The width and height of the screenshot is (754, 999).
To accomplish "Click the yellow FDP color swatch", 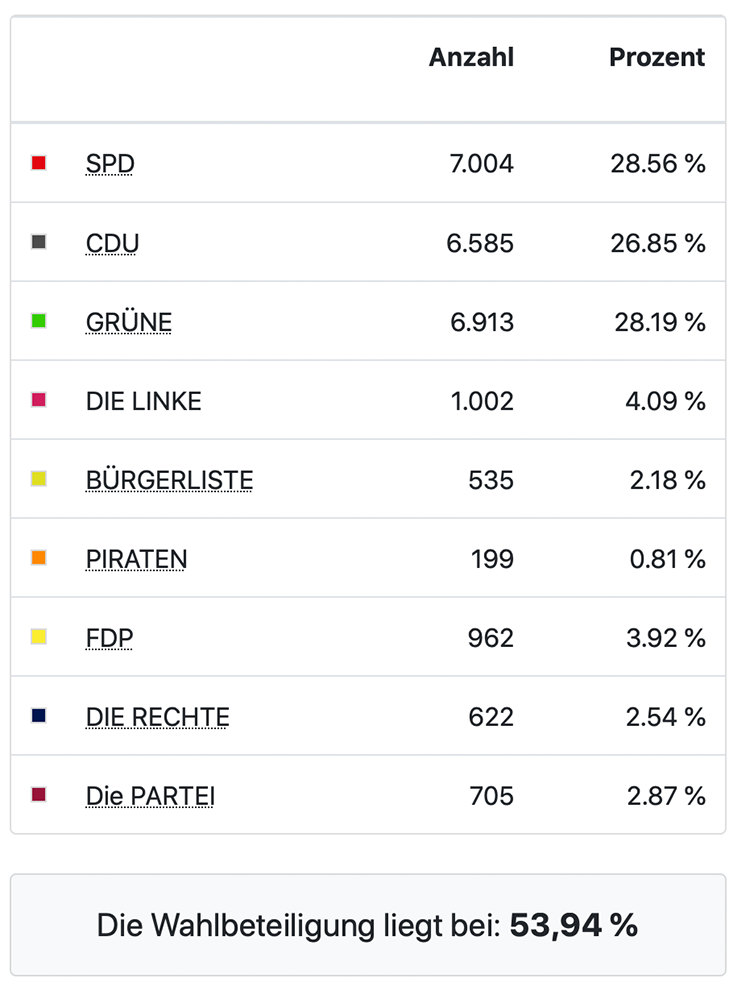I will coord(39,637).
